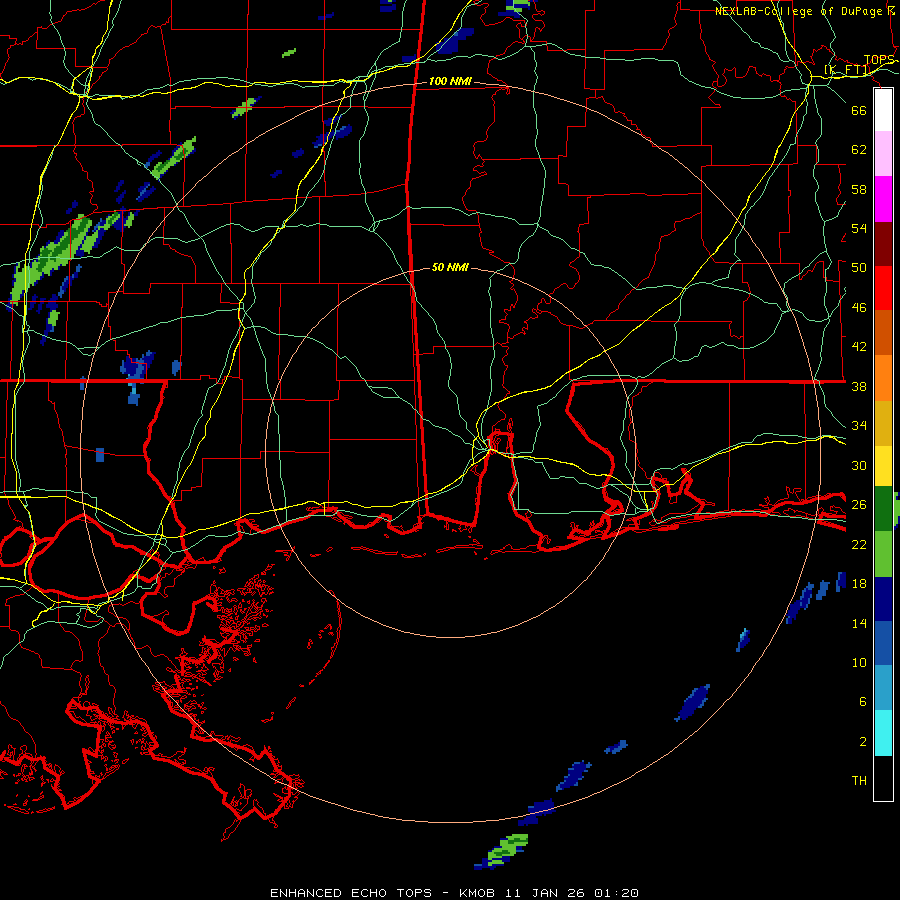This screenshot has height=900, width=900.
Task: Select the dark green legend swatch
Action: click(883, 509)
